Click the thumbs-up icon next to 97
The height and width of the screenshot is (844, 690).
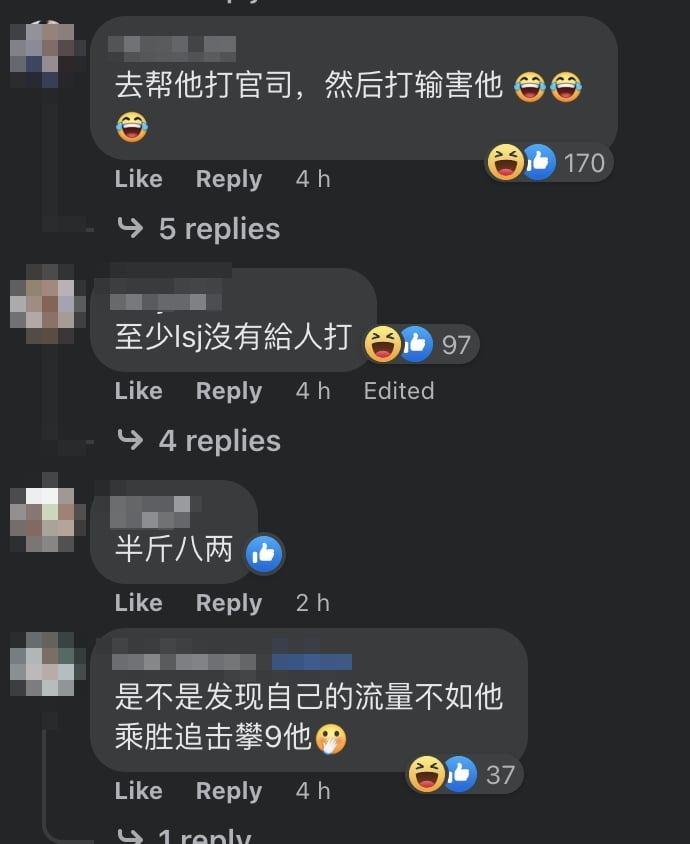coord(416,343)
